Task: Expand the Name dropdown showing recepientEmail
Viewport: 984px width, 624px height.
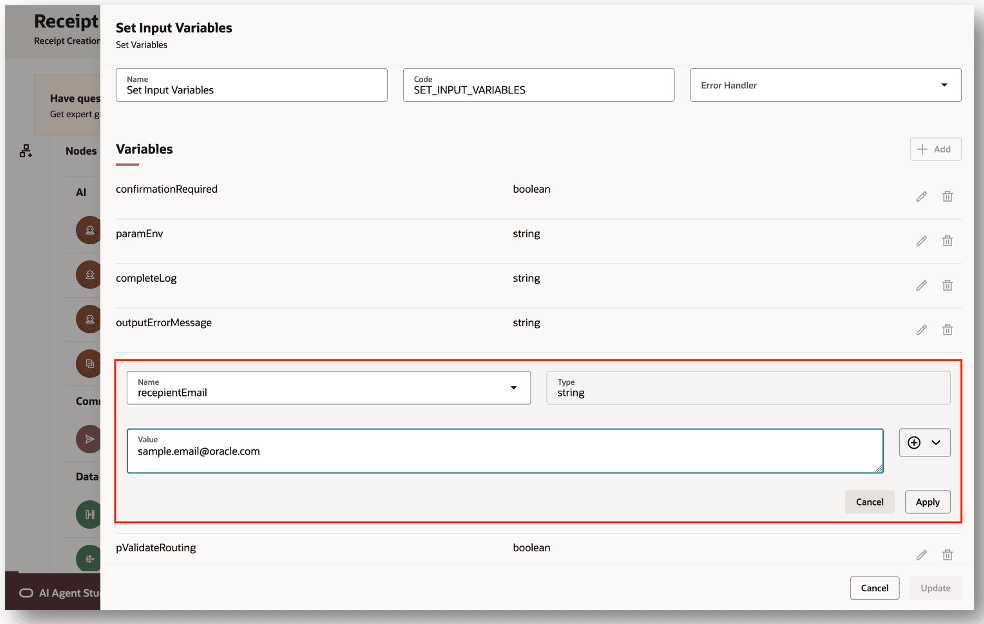Action: 515,387
